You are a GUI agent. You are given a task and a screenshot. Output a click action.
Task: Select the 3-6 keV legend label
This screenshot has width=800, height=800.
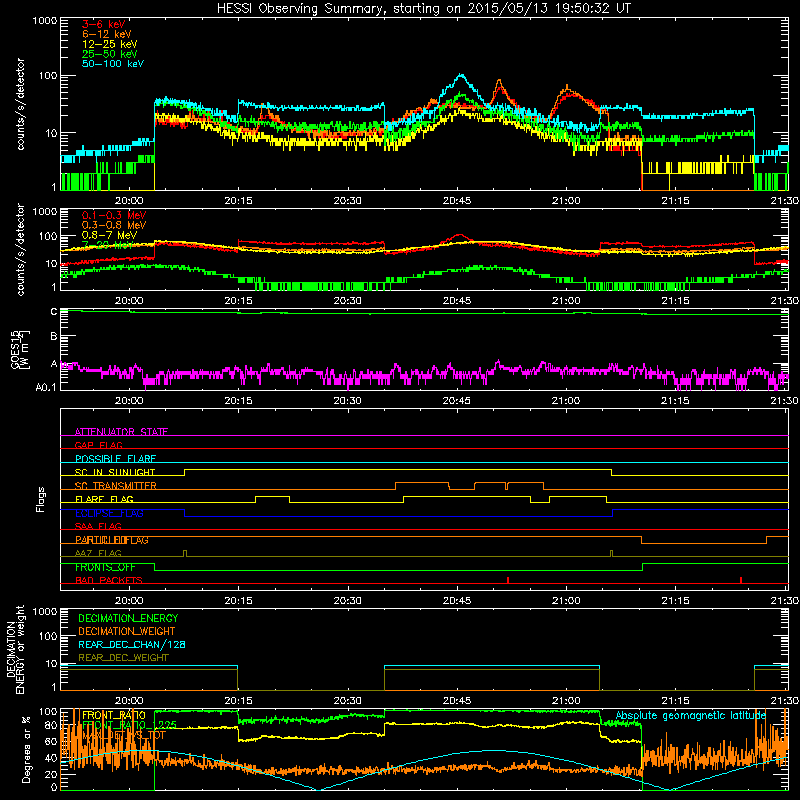103,24
